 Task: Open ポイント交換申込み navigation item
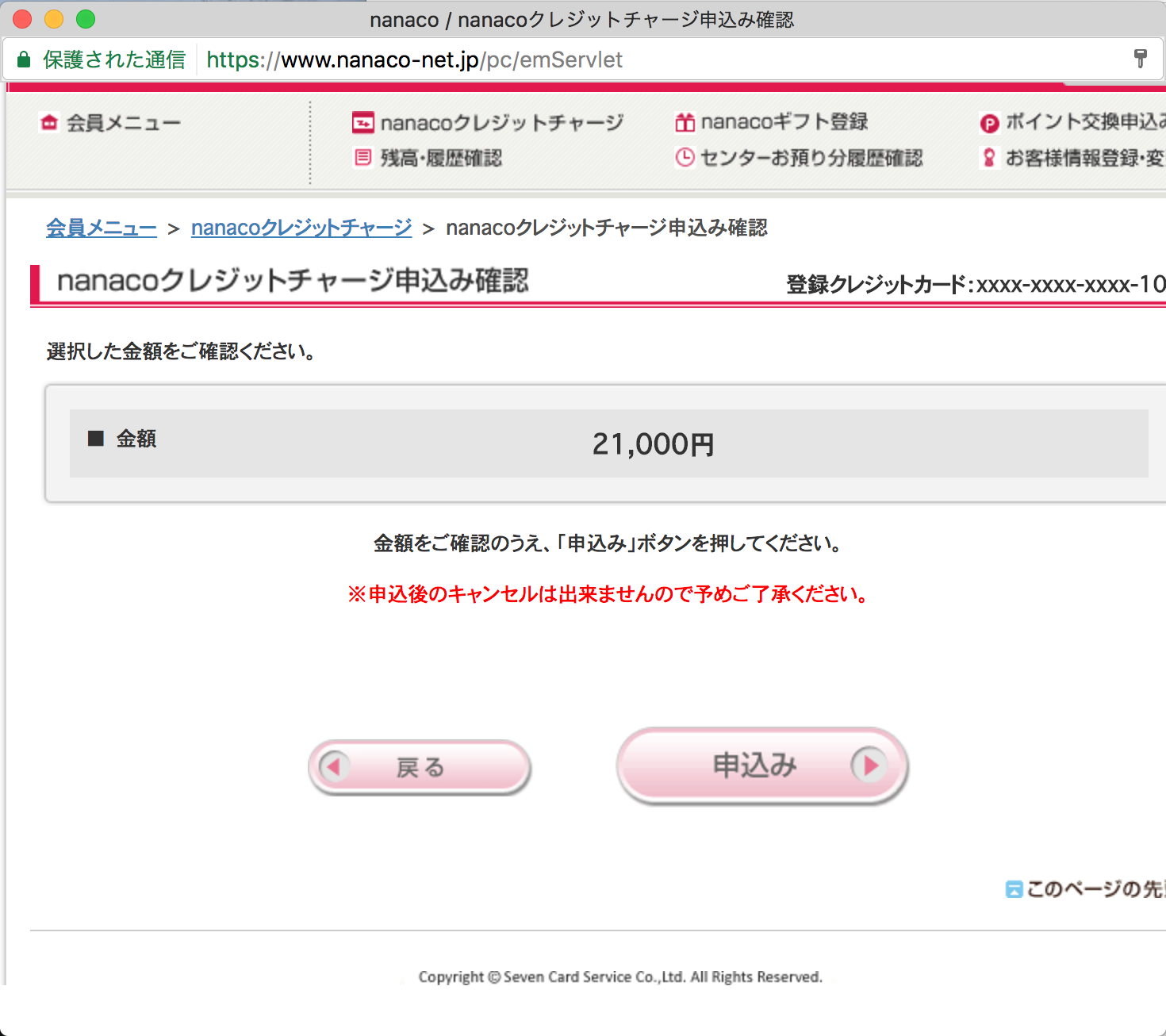click(1085, 121)
